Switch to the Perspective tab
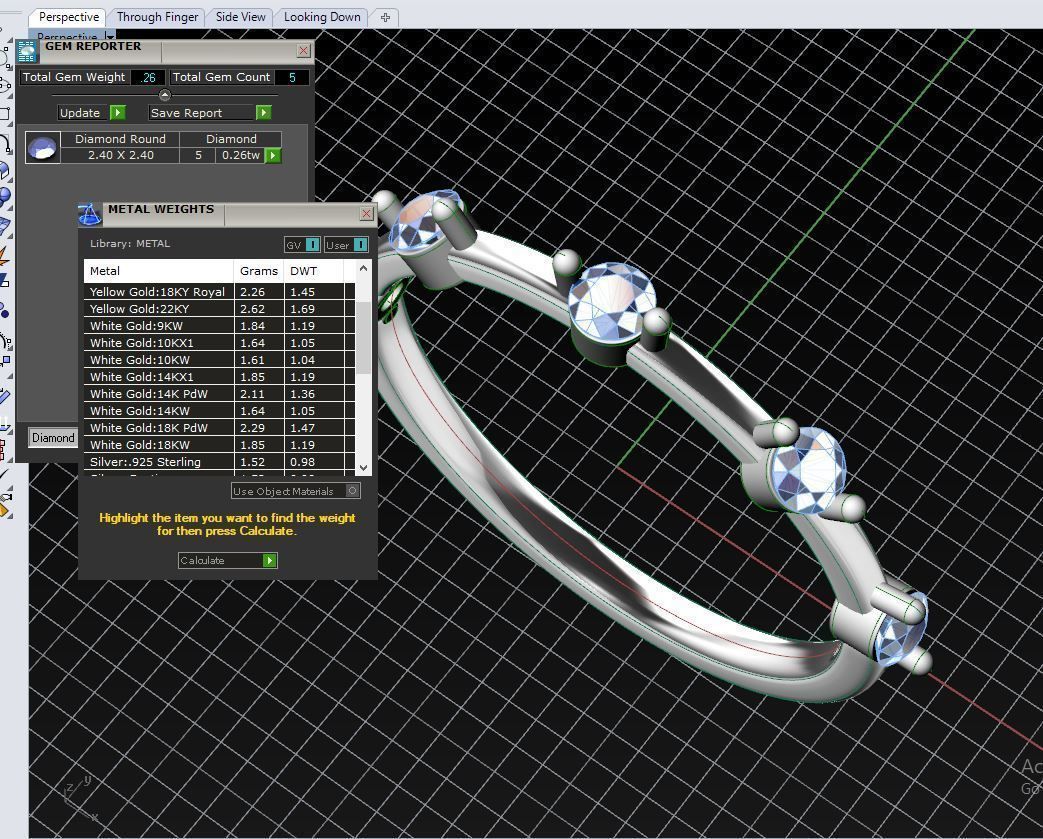The width and height of the screenshot is (1043, 839). coord(69,17)
